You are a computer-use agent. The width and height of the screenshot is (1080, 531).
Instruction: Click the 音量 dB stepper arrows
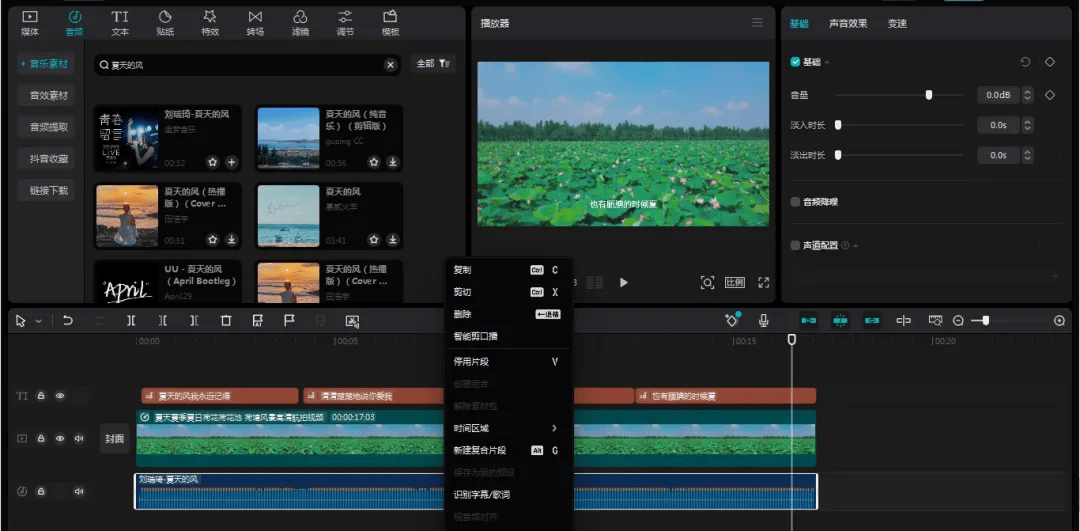1028,95
